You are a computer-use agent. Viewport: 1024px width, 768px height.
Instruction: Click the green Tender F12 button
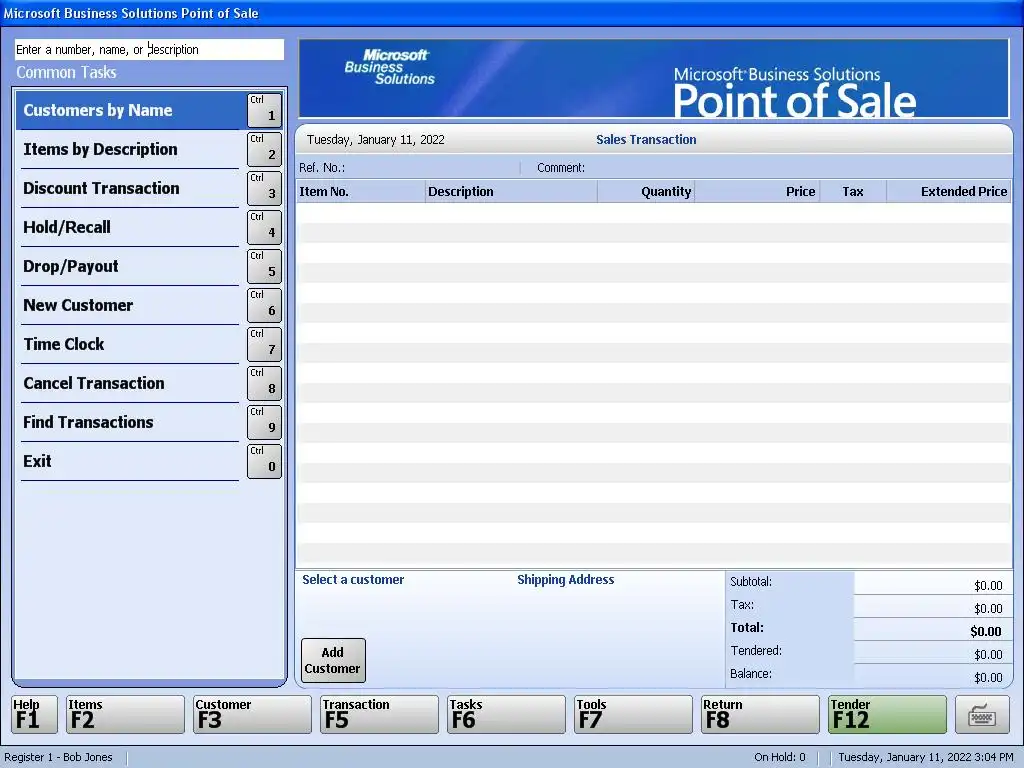pos(887,714)
